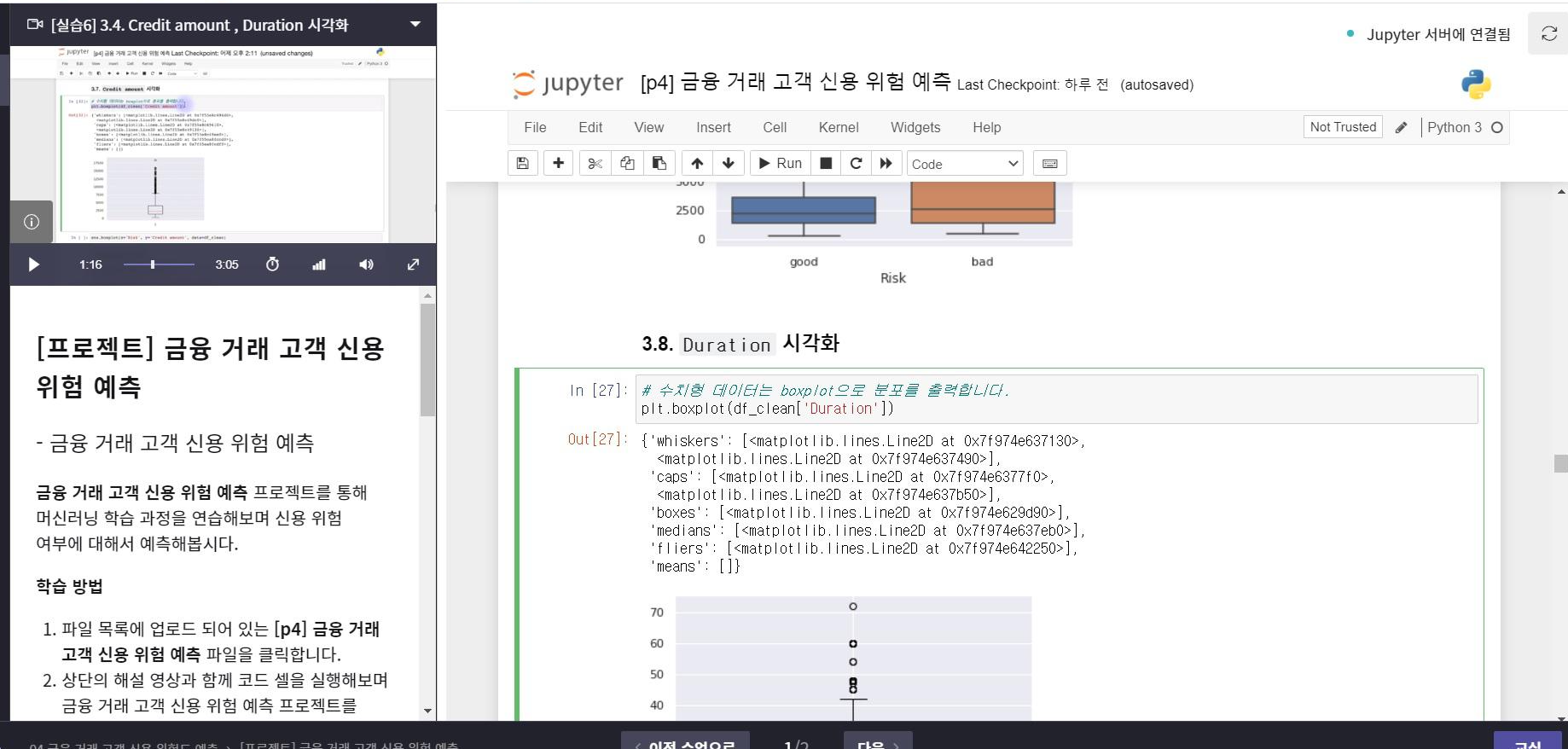Expand the lecture video title dropdown
Image resolution: width=1568 pixels, height=749 pixels.
pyautogui.click(x=415, y=24)
